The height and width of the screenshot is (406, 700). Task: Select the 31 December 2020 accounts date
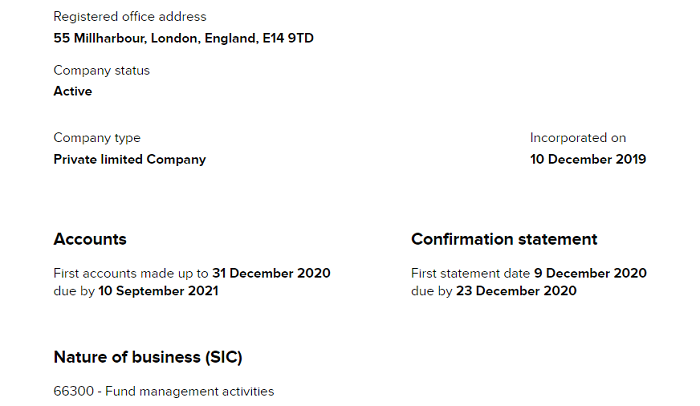pyautogui.click(x=271, y=273)
